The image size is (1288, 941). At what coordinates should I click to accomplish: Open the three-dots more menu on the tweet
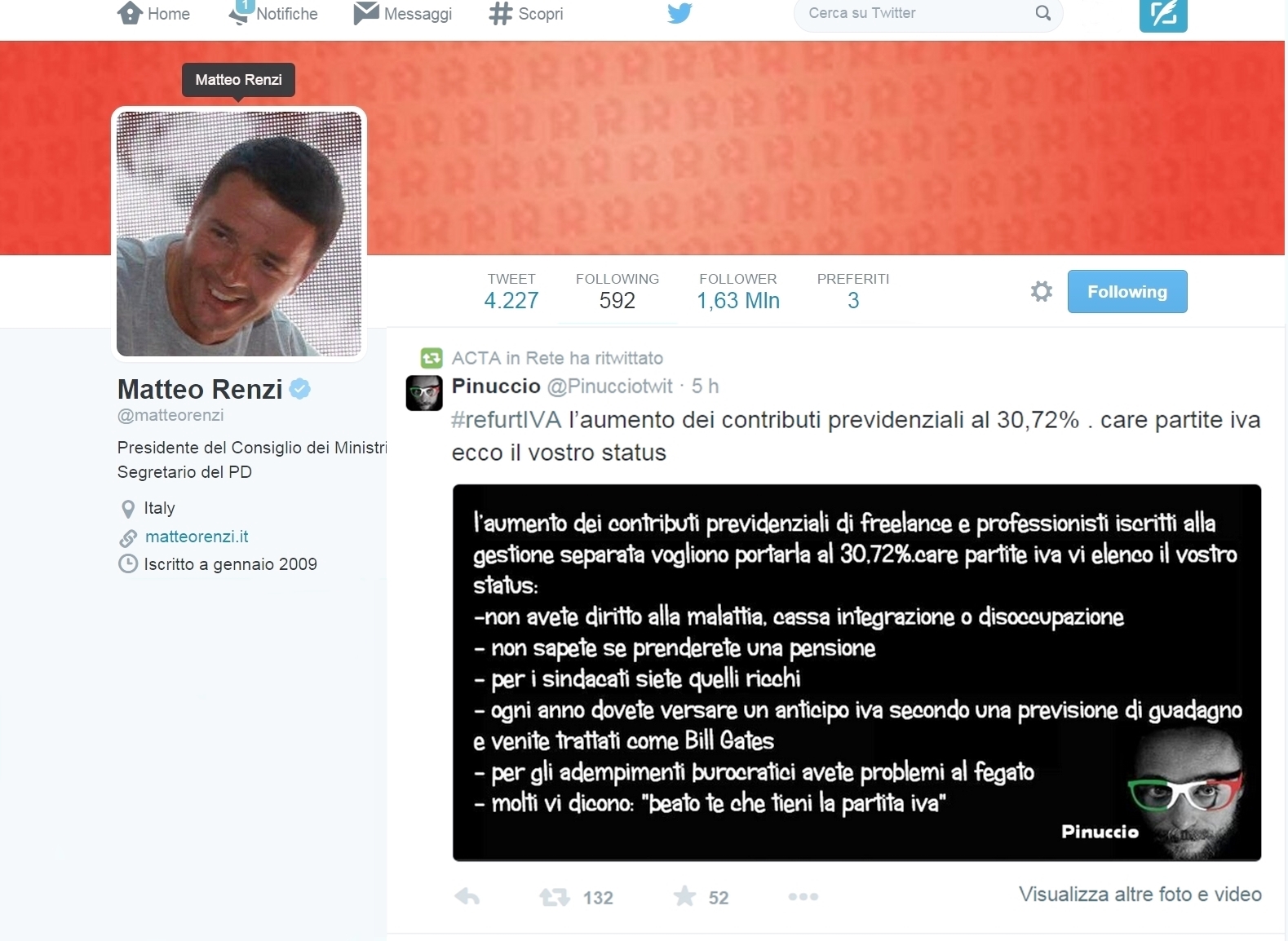pyautogui.click(x=803, y=897)
